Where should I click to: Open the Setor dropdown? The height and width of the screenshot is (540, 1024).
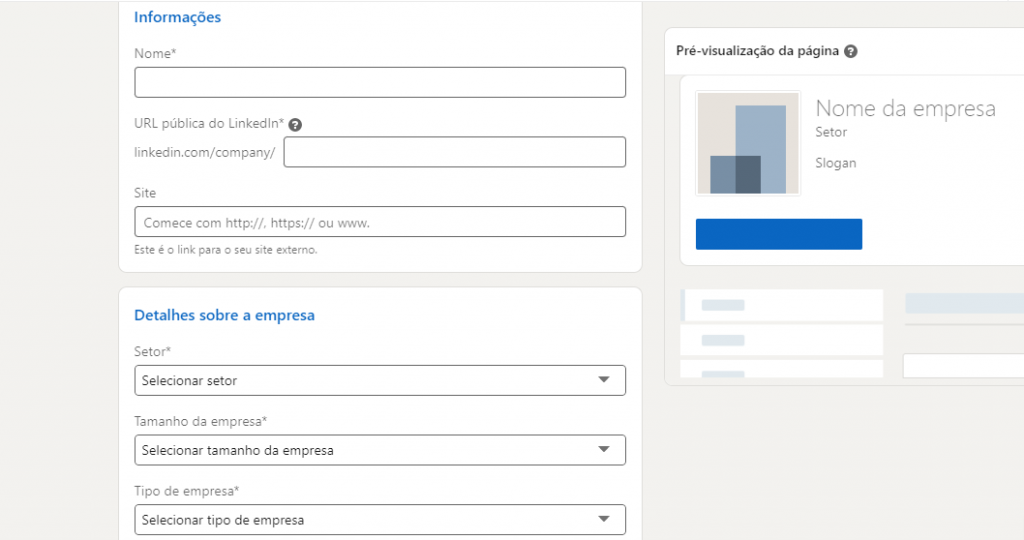pos(380,380)
